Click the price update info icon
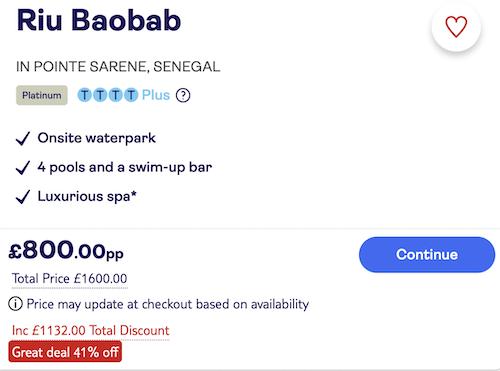Screen dimensions: 500x371 (x=15, y=304)
